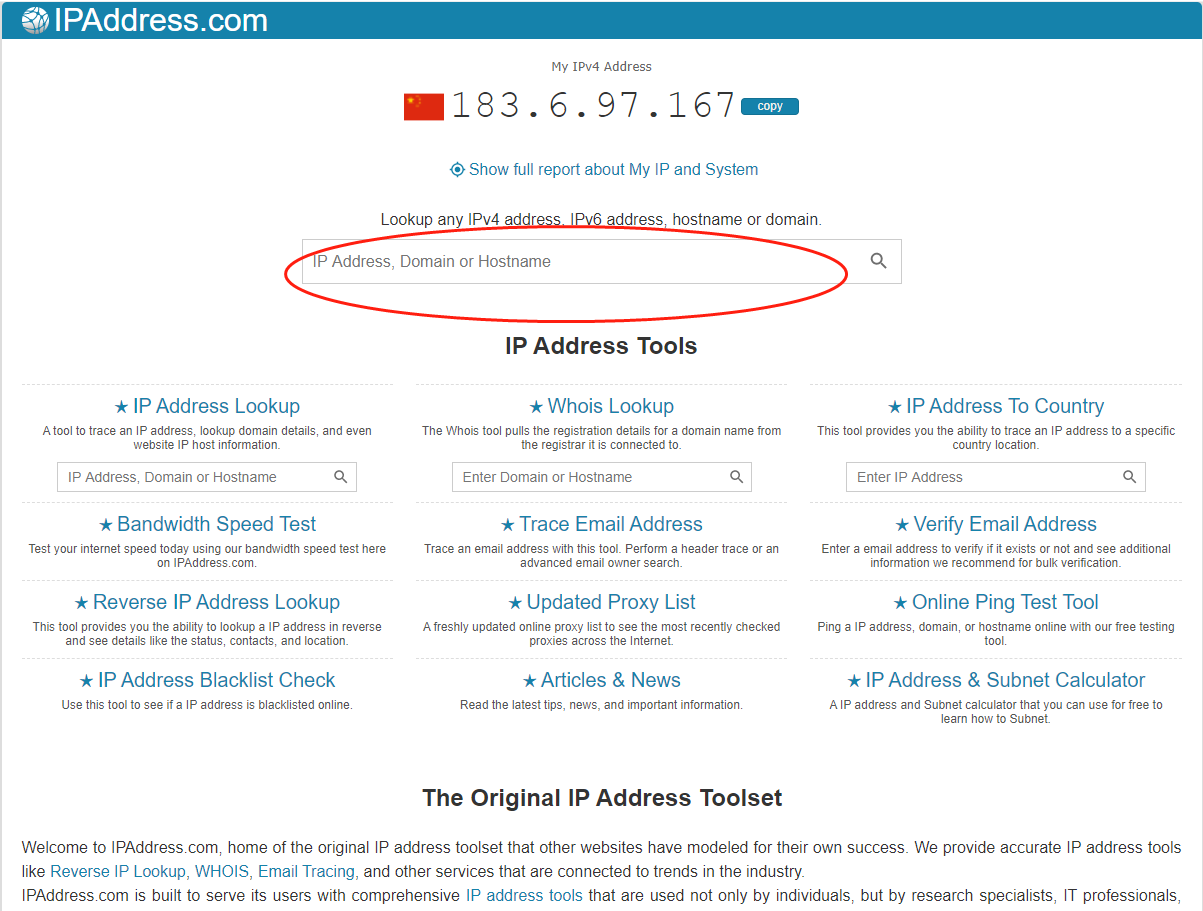Viewport: 1203px width, 911px height.
Task: Click the IPAddress.com globe logo icon
Action: click(x=35, y=20)
